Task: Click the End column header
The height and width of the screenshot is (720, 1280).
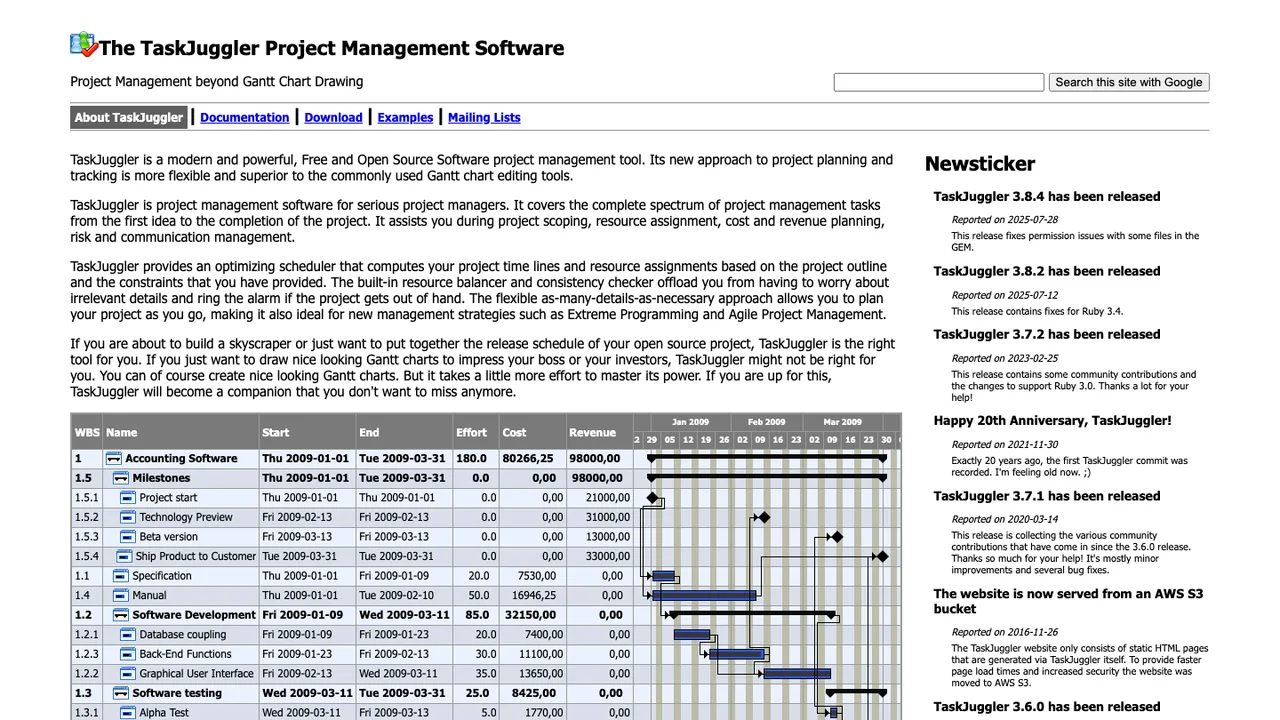Action: [x=404, y=432]
